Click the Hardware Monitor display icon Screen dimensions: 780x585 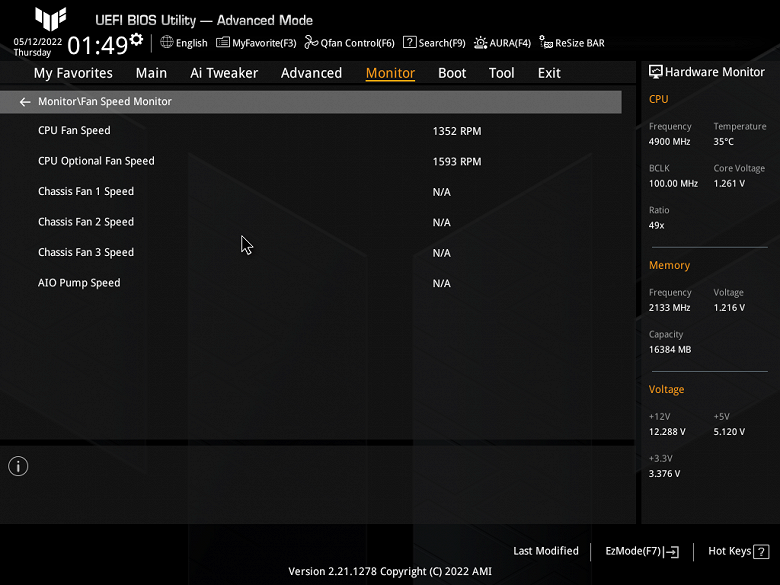tap(656, 72)
